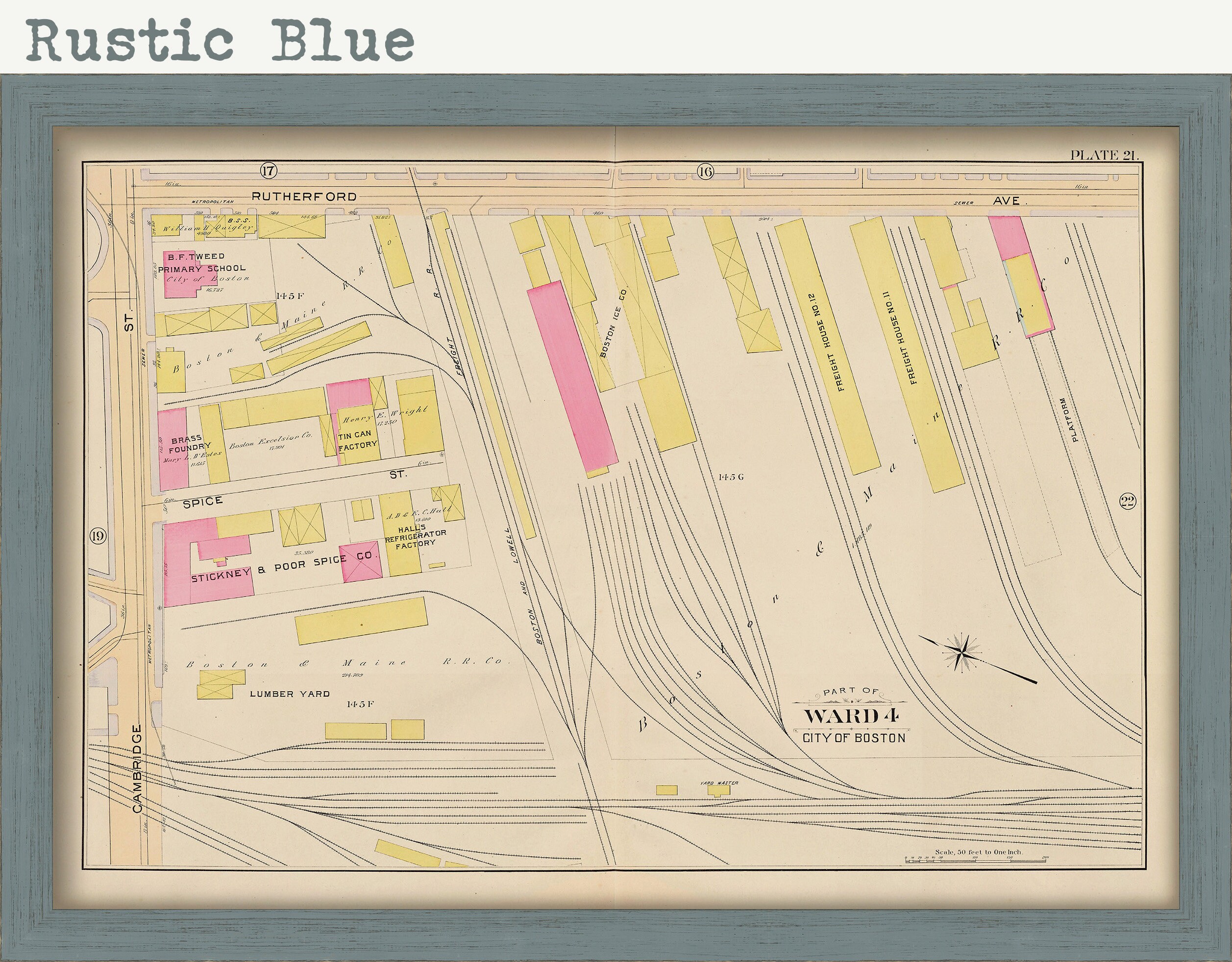Click 'B.F. TWEED PRIMARY SCHOOL' label

pyautogui.click(x=201, y=263)
